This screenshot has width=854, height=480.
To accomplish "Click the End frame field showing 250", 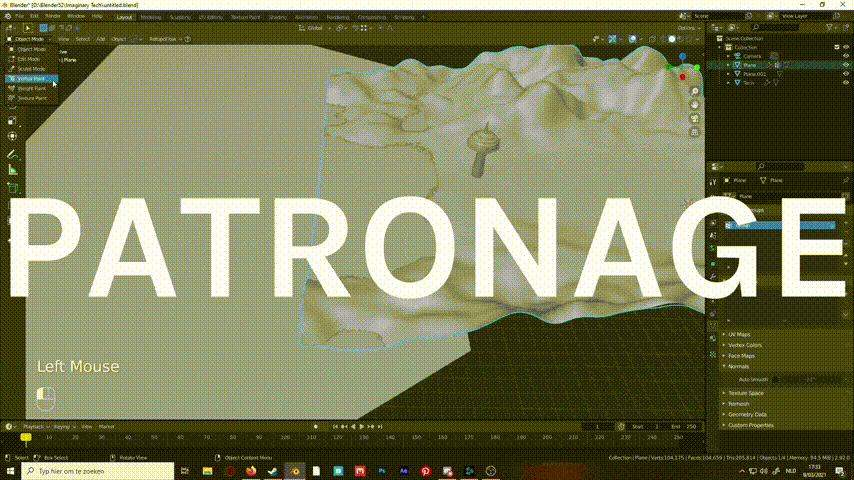I will pos(684,427).
